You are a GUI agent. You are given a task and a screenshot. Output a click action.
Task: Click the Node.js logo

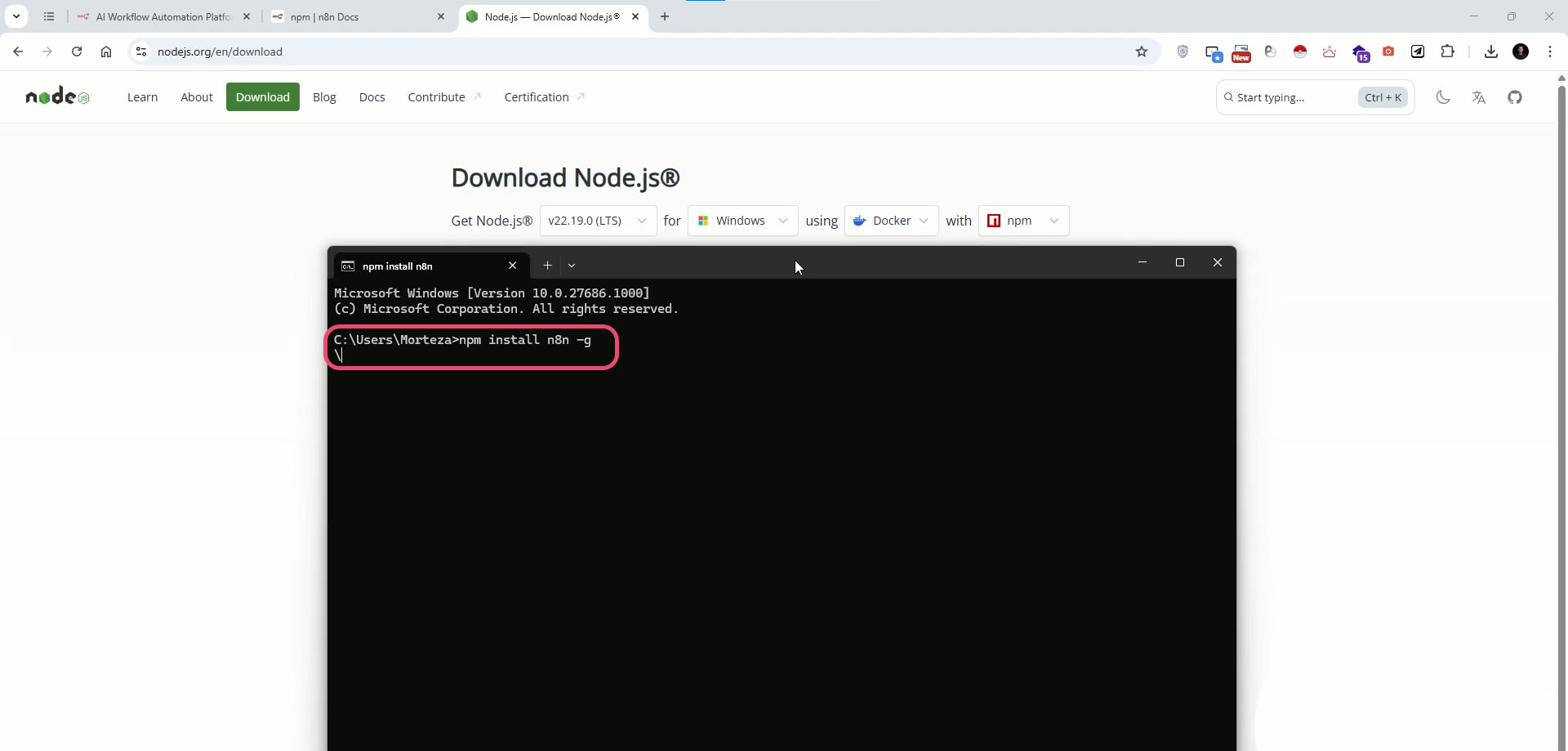[57, 97]
